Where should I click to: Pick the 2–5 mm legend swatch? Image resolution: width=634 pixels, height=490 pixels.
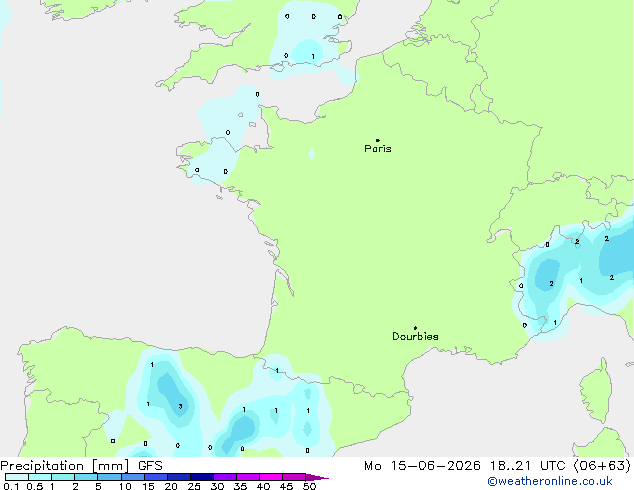pyautogui.click(x=86, y=477)
